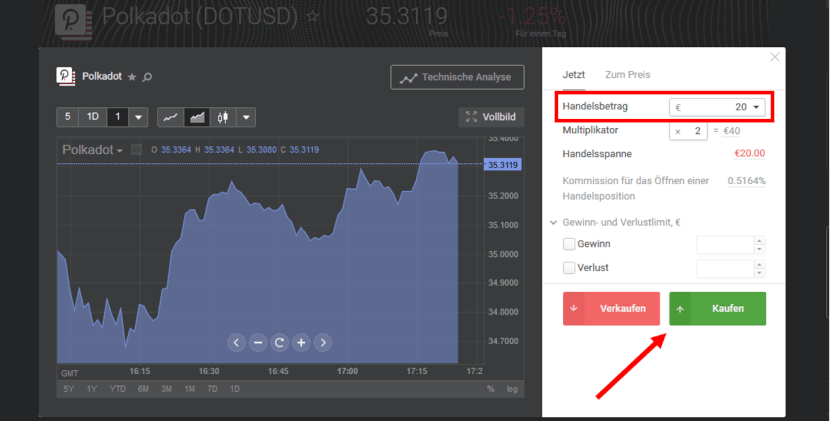Viewport: 830px width, 421px height.
Task: Switch to area chart type
Action: click(x=197, y=117)
